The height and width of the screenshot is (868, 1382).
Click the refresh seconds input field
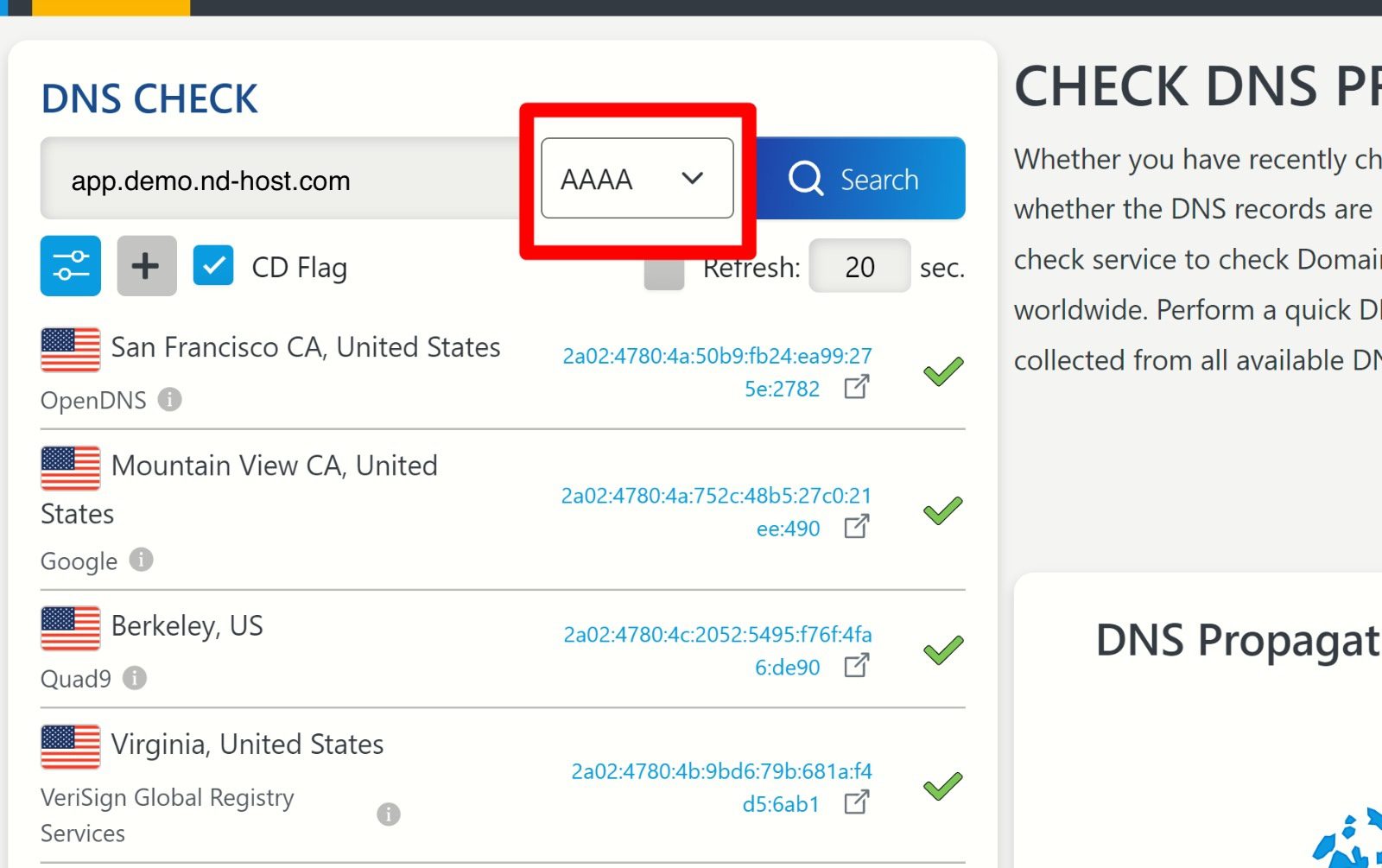tap(859, 267)
